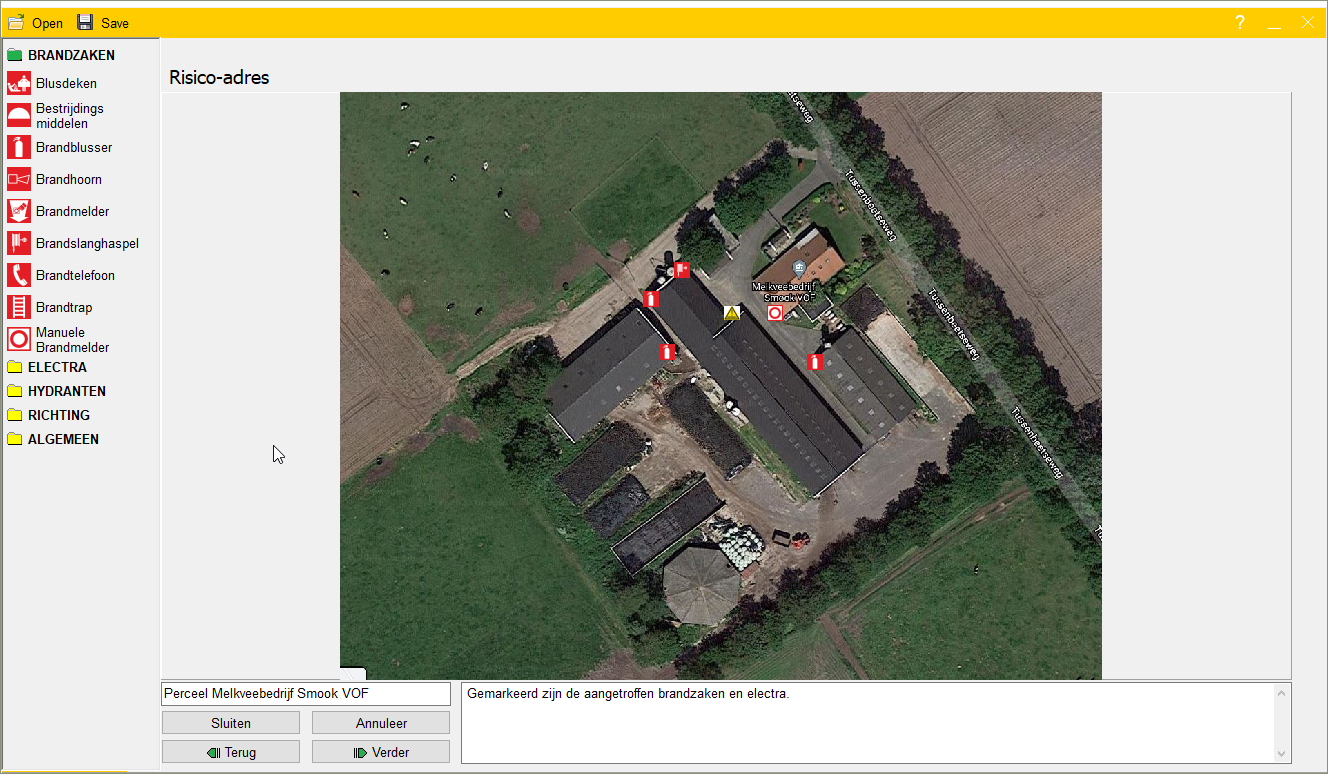Click the yellow warning triangle on map
Screen dimensions: 1328x774
[732, 314]
